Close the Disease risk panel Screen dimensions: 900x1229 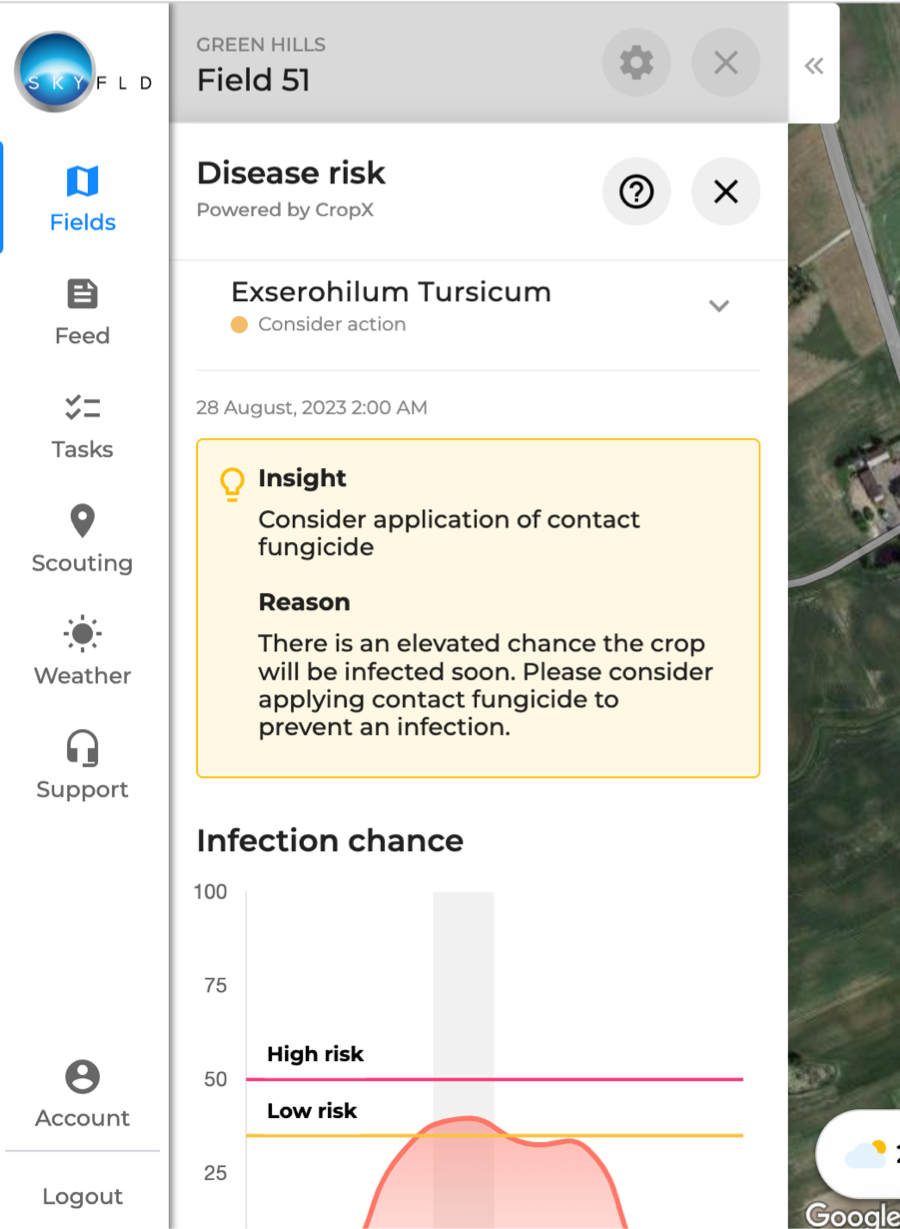point(726,191)
